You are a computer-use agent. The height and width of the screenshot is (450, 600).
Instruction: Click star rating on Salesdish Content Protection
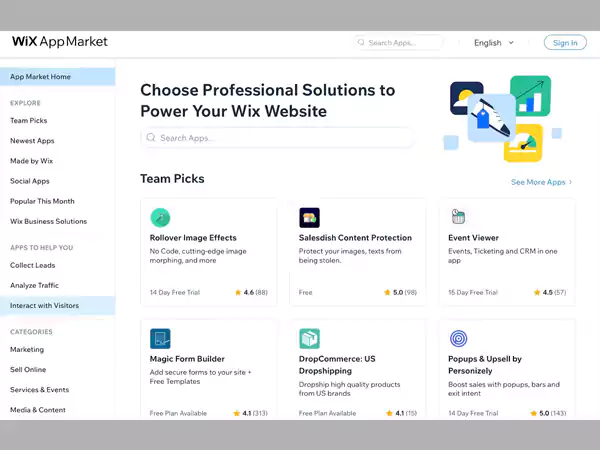click(x=400, y=292)
